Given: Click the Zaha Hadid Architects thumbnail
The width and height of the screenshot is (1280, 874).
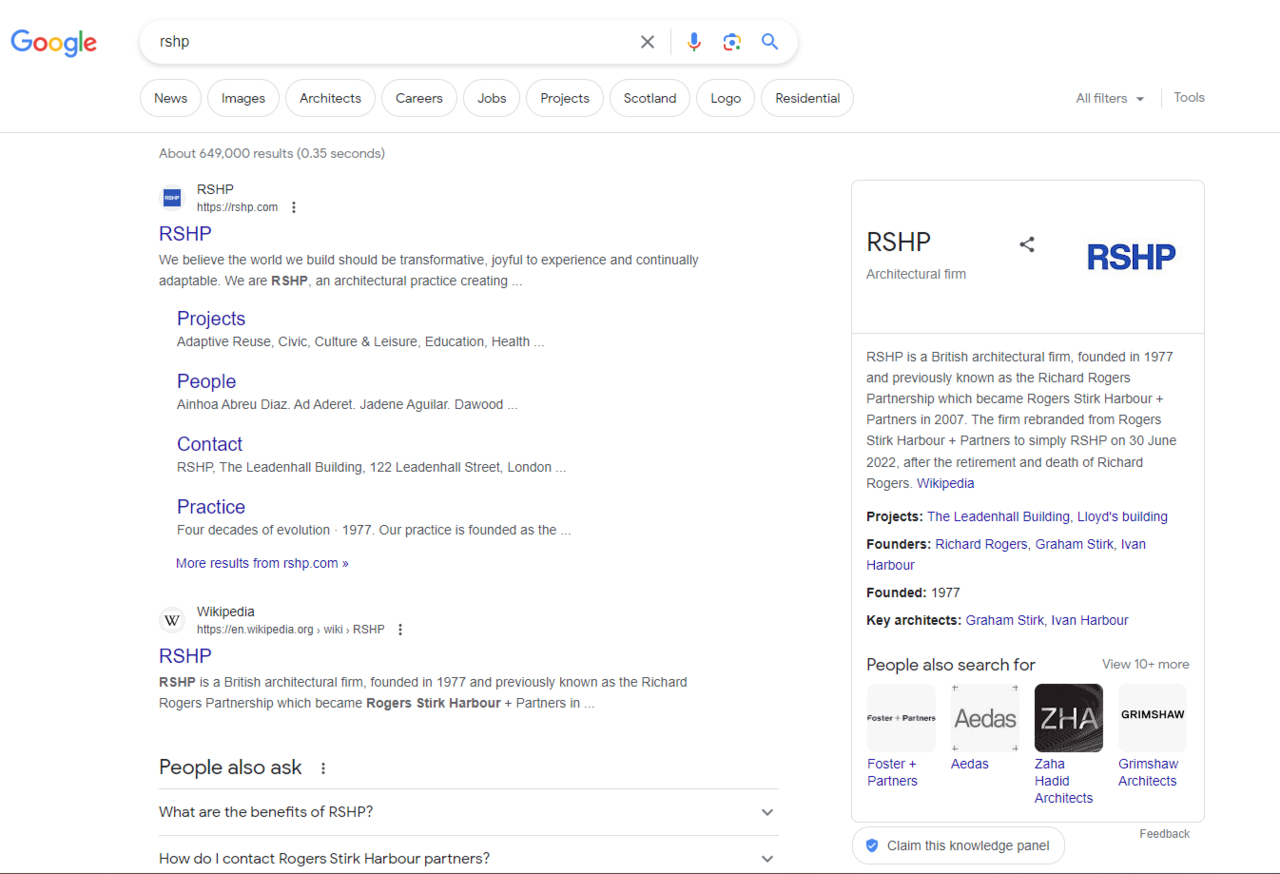Looking at the screenshot, I should pyautogui.click(x=1068, y=717).
